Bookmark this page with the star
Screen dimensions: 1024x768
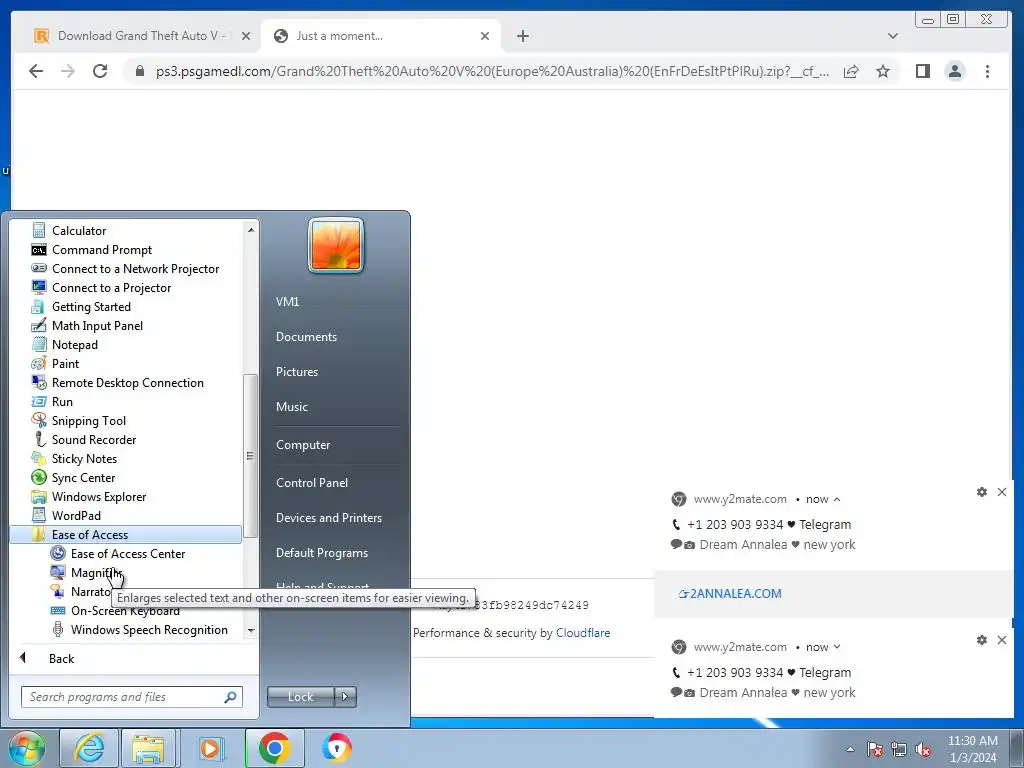click(x=883, y=71)
